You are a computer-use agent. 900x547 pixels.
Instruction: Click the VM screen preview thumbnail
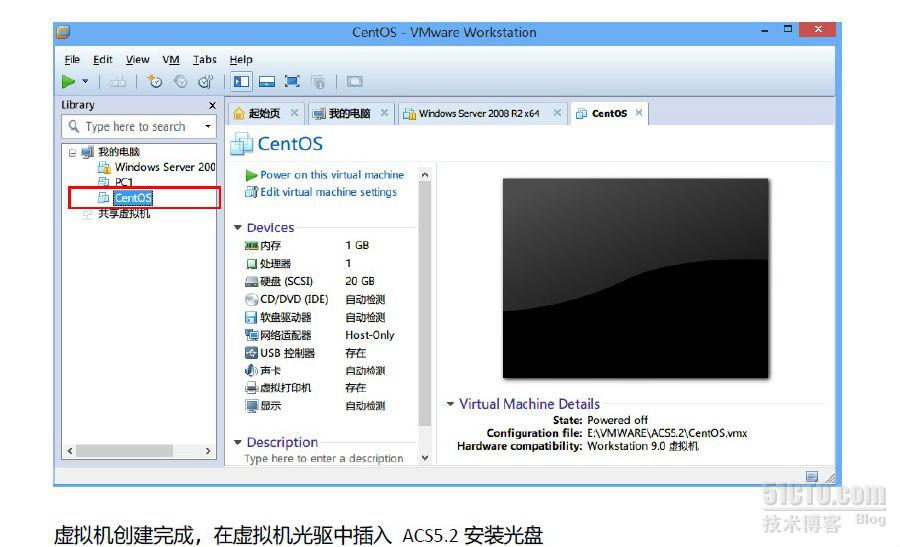635,278
